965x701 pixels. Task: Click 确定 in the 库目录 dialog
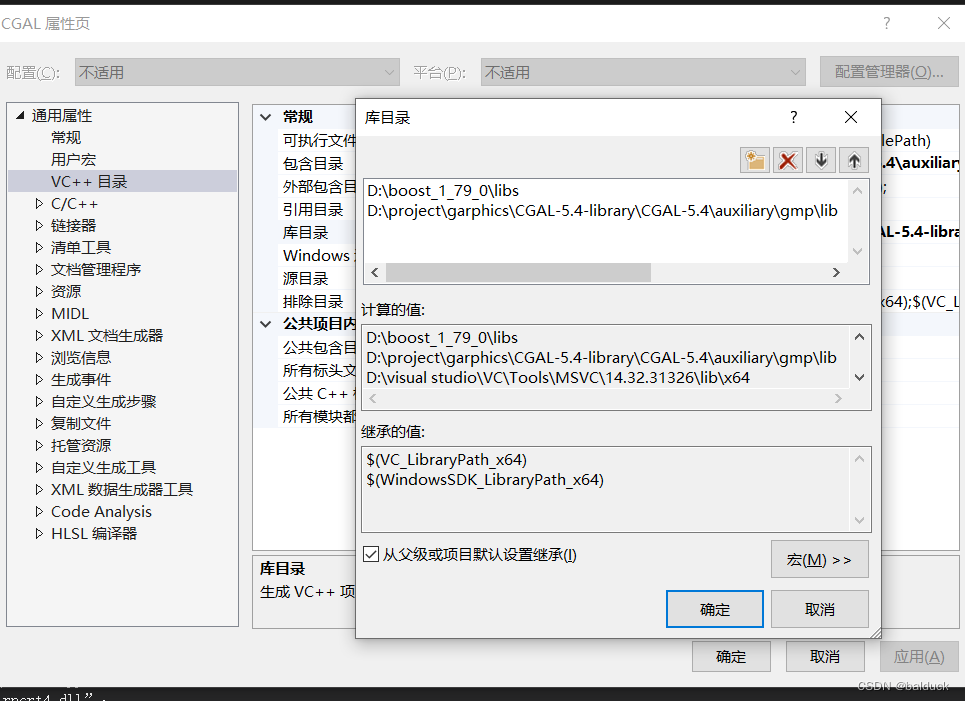[714, 608]
